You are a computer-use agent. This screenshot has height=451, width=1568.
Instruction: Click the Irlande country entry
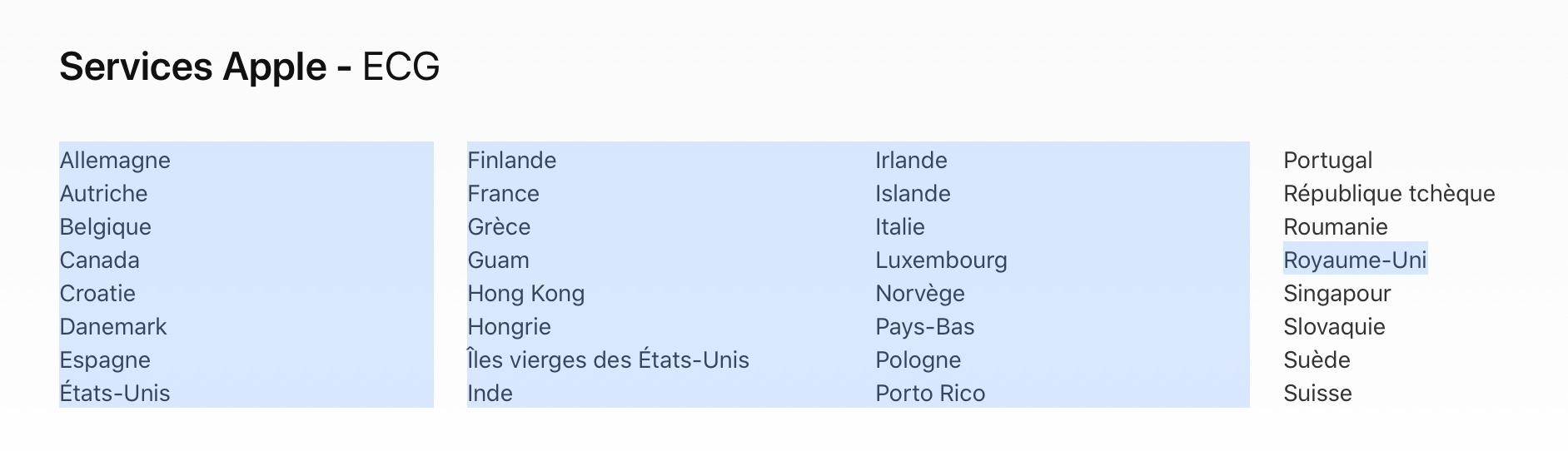coord(911,160)
